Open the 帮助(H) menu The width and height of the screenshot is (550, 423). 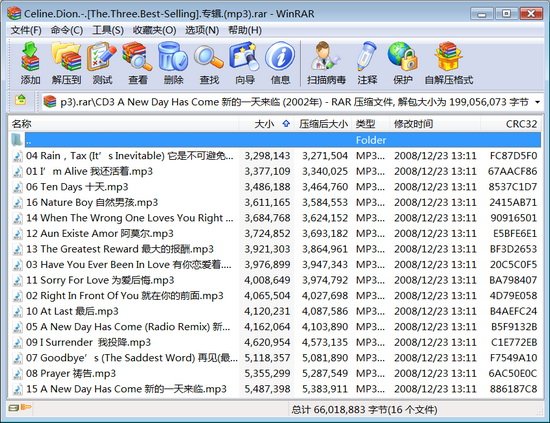pos(245,30)
